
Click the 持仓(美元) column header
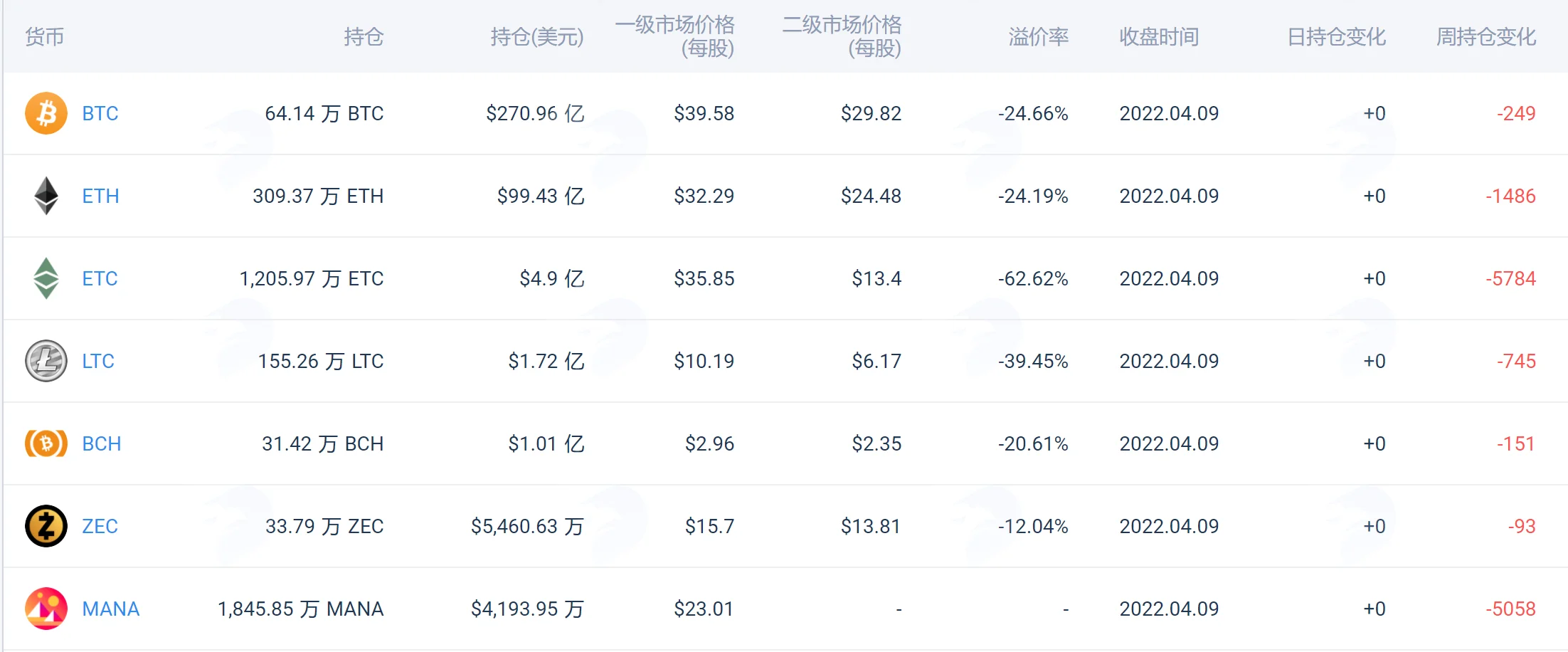[x=537, y=36]
